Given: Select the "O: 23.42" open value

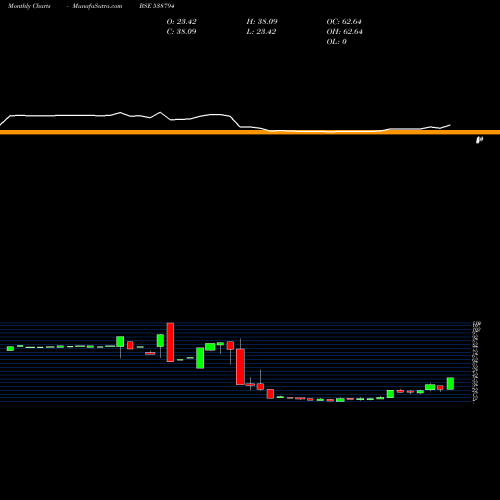Looking at the screenshot, I should (x=181, y=21).
